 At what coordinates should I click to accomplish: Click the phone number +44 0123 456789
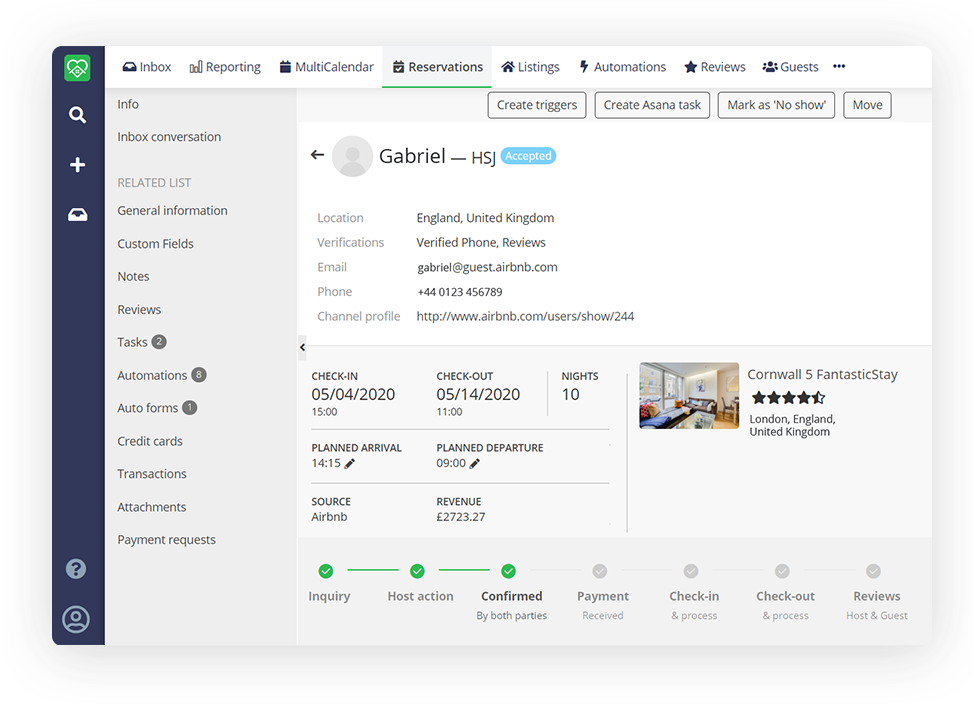point(460,292)
